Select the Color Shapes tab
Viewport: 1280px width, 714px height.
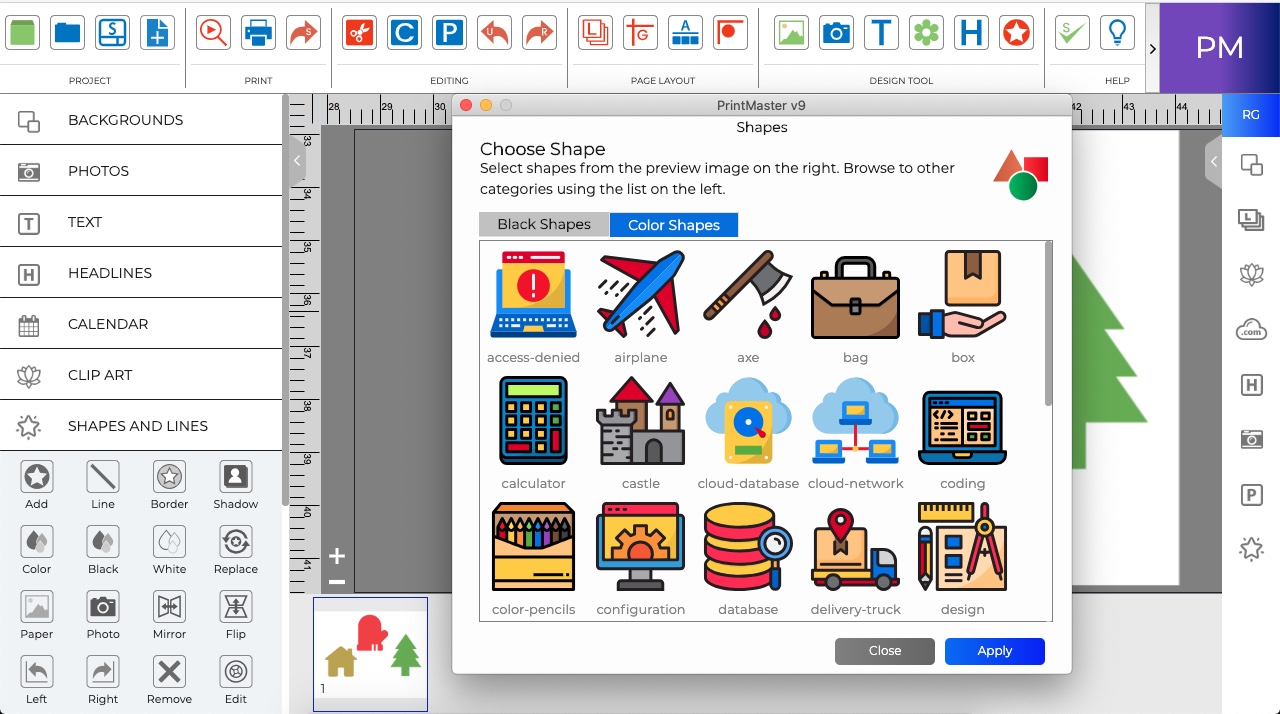click(x=674, y=224)
